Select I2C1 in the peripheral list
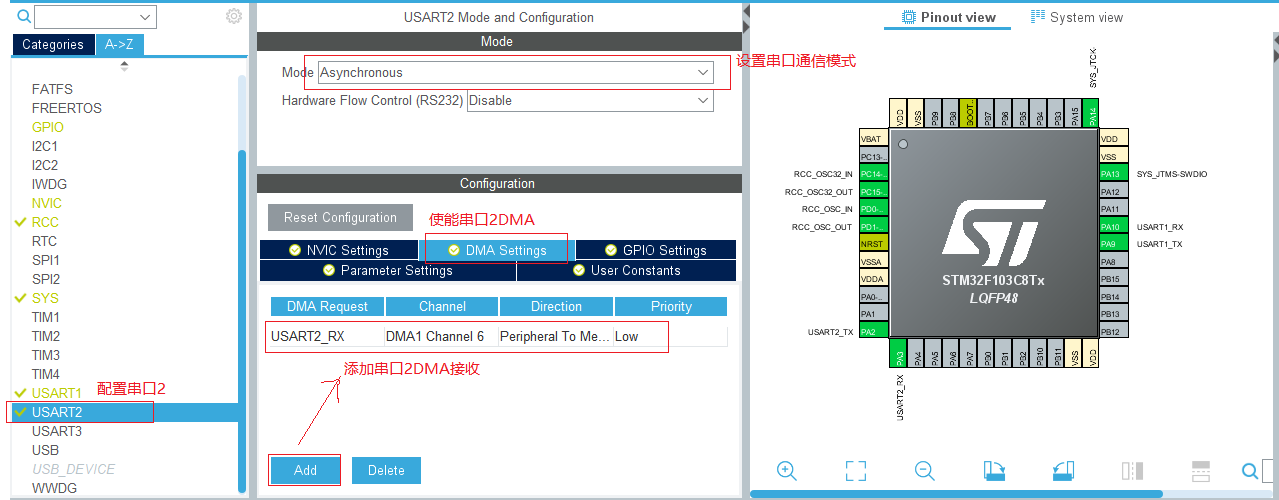 45,146
